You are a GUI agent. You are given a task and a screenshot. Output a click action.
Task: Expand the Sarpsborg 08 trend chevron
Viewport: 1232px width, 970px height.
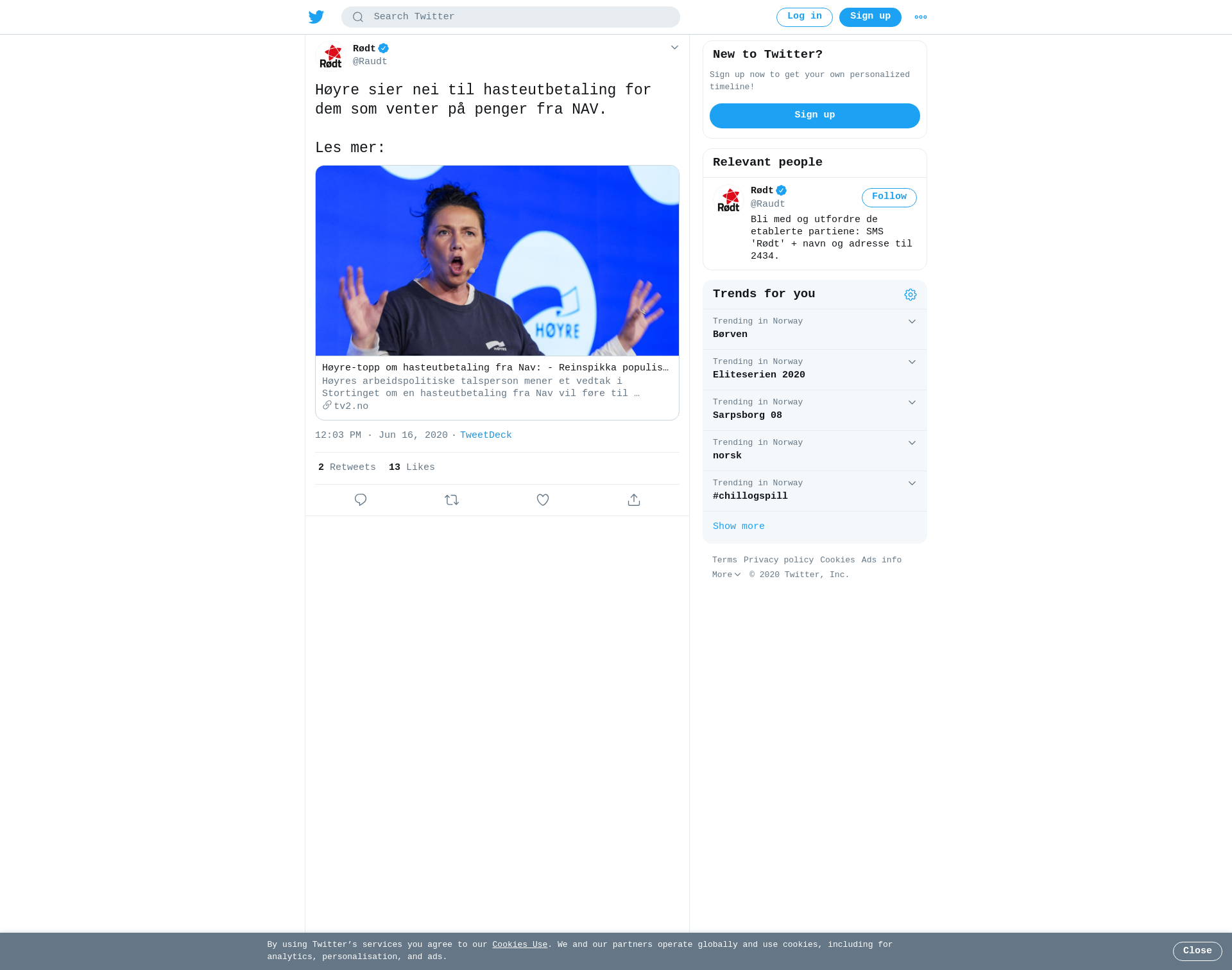(912, 403)
